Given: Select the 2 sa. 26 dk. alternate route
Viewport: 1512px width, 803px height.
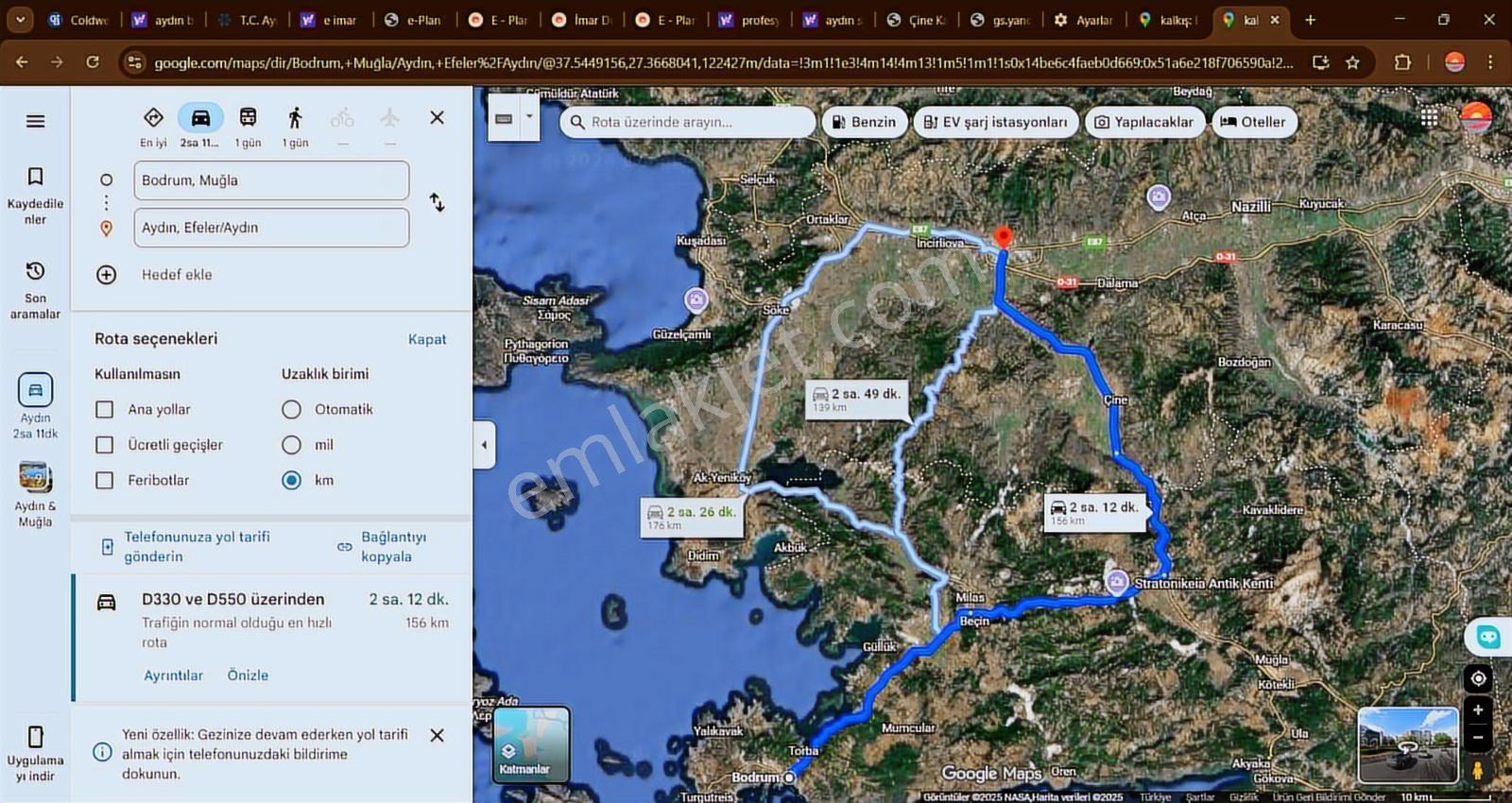Looking at the screenshot, I should point(692,517).
